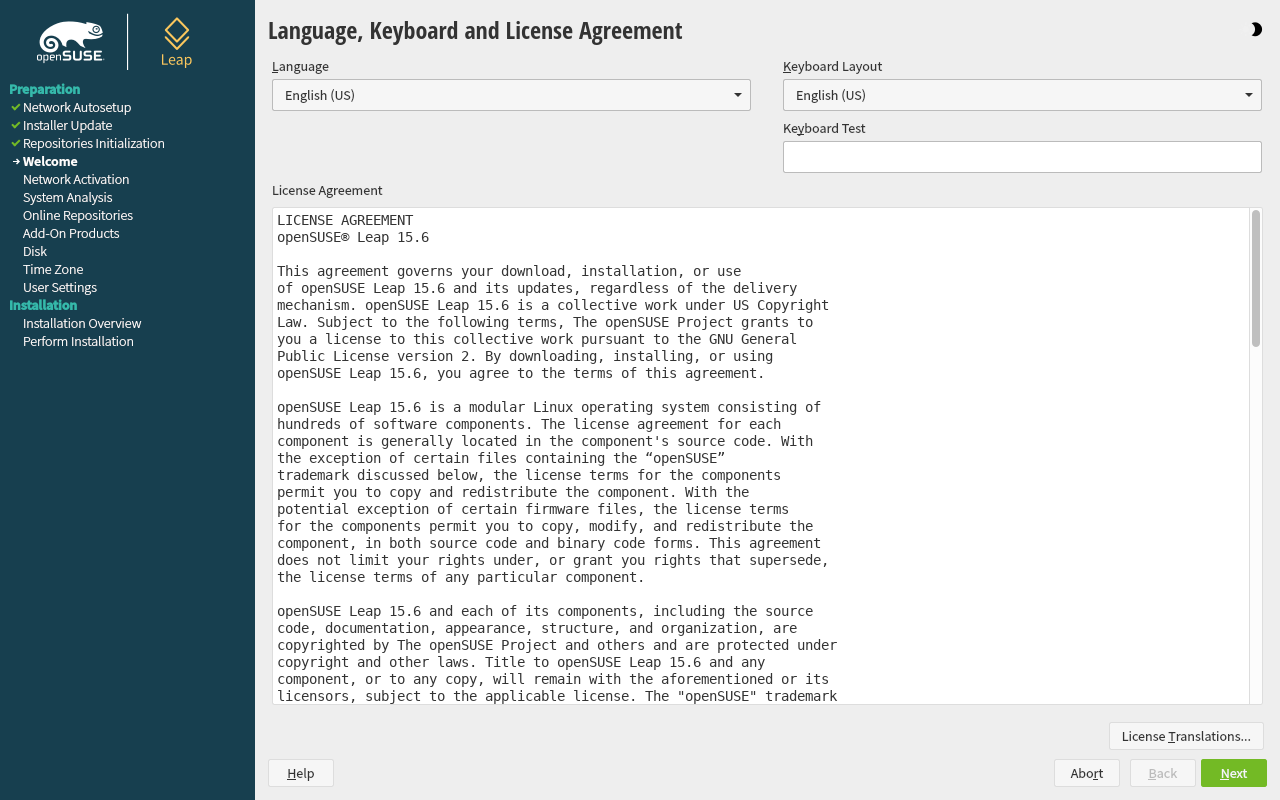Select Disk step in sidebar
The height and width of the screenshot is (800, 1280).
(35, 251)
